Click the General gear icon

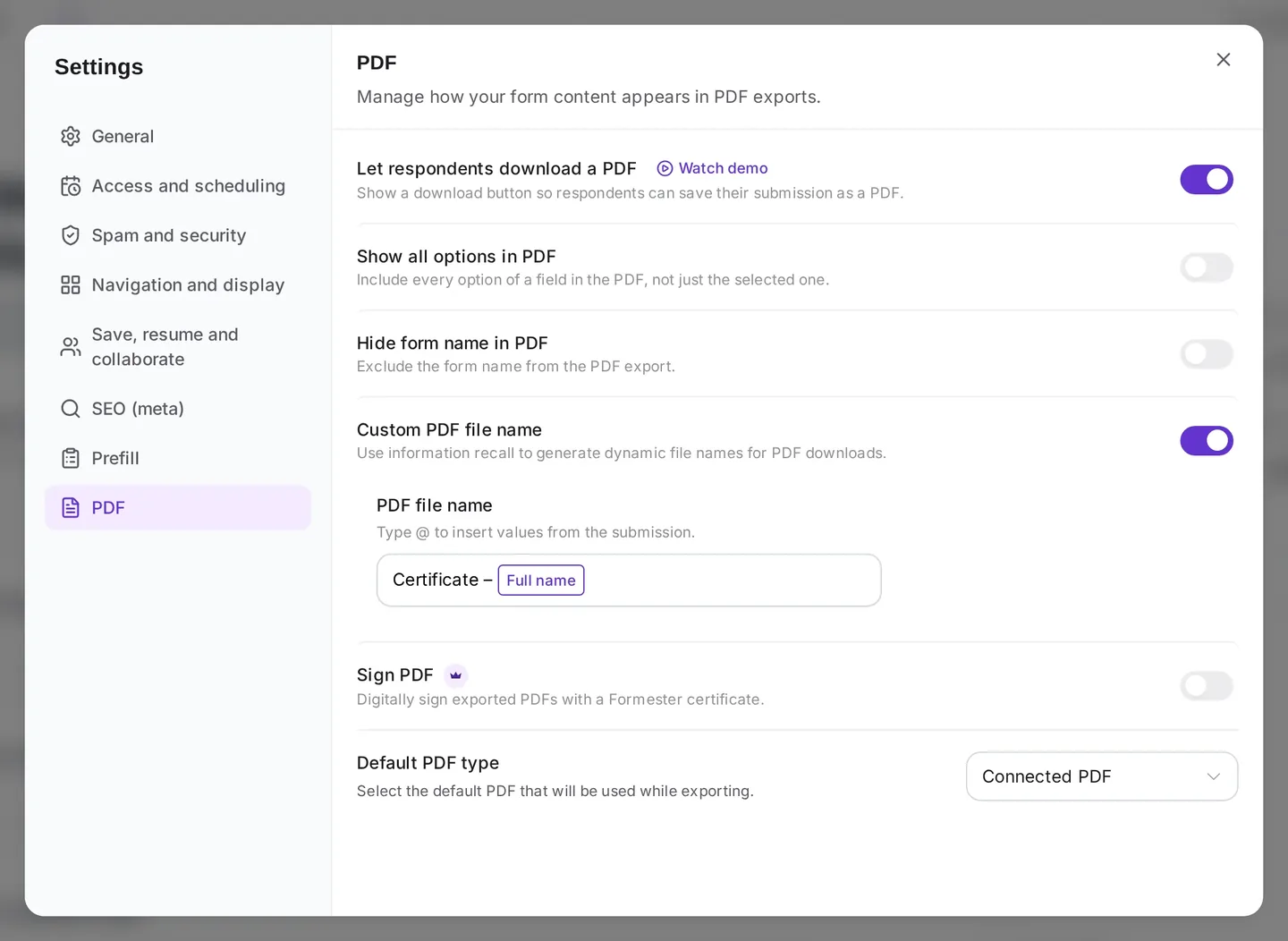(x=71, y=137)
